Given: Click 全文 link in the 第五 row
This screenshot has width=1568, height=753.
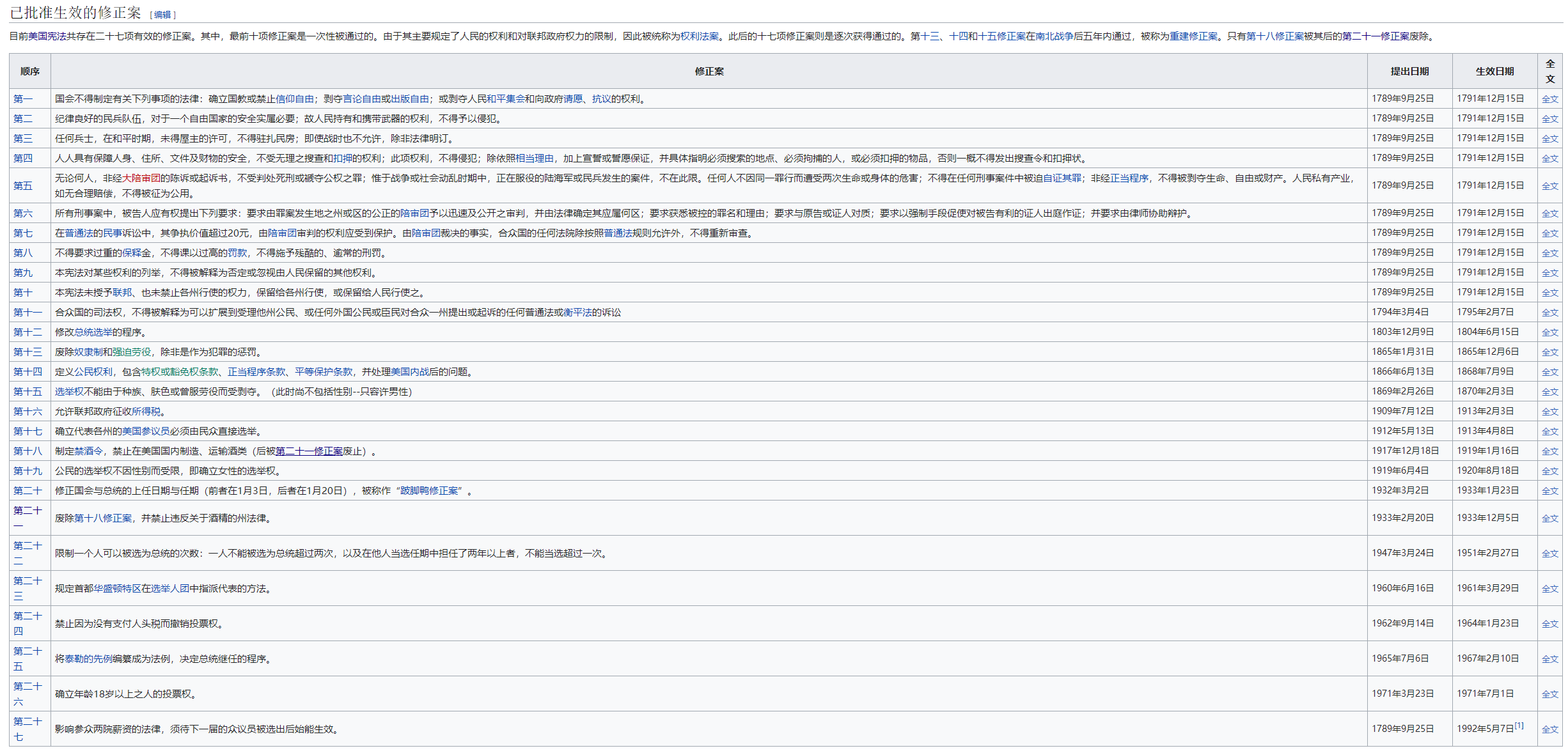Looking at the screenshot, I should (1549, 186).
